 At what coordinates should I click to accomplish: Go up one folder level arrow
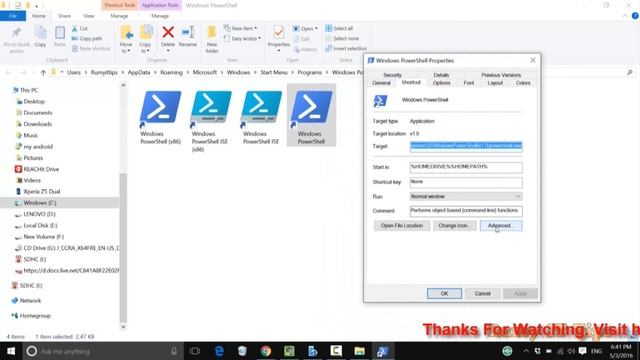pos(43,73)
